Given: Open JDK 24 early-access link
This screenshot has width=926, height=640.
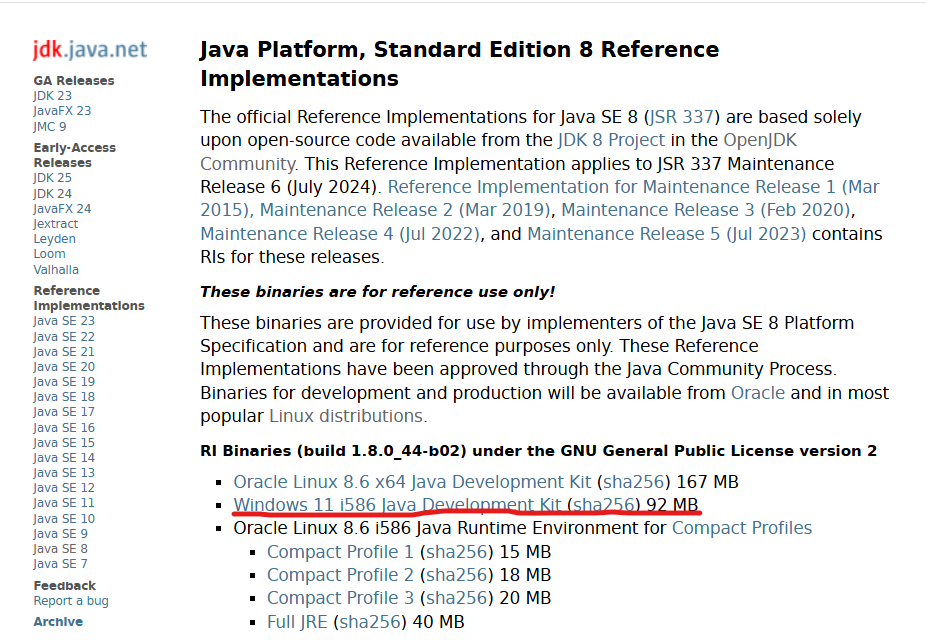Looking at the screenshot, I should click(53, 194).
